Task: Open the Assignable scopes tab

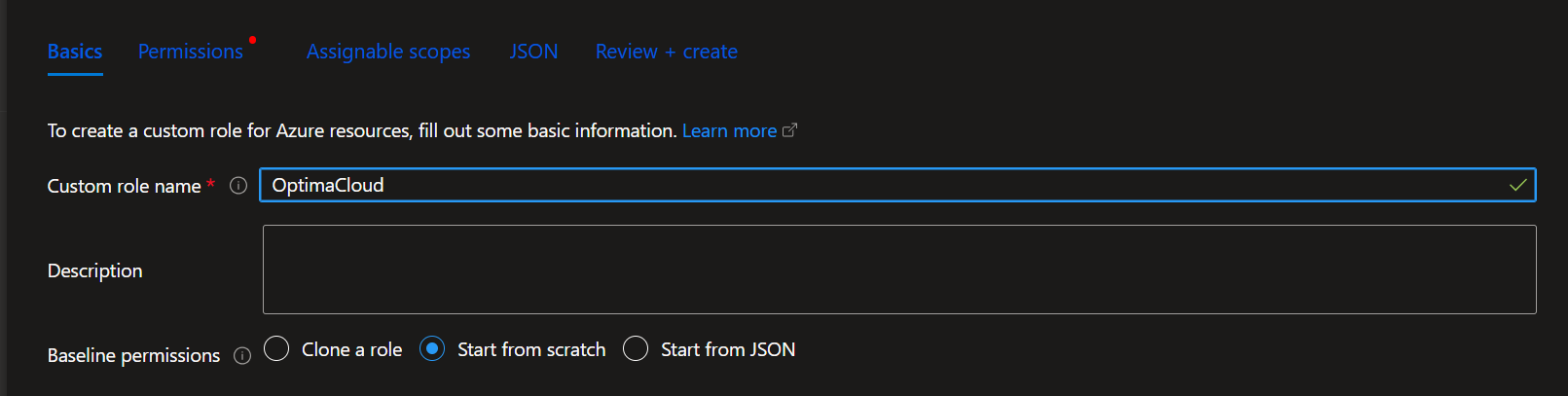Action: 388,52
